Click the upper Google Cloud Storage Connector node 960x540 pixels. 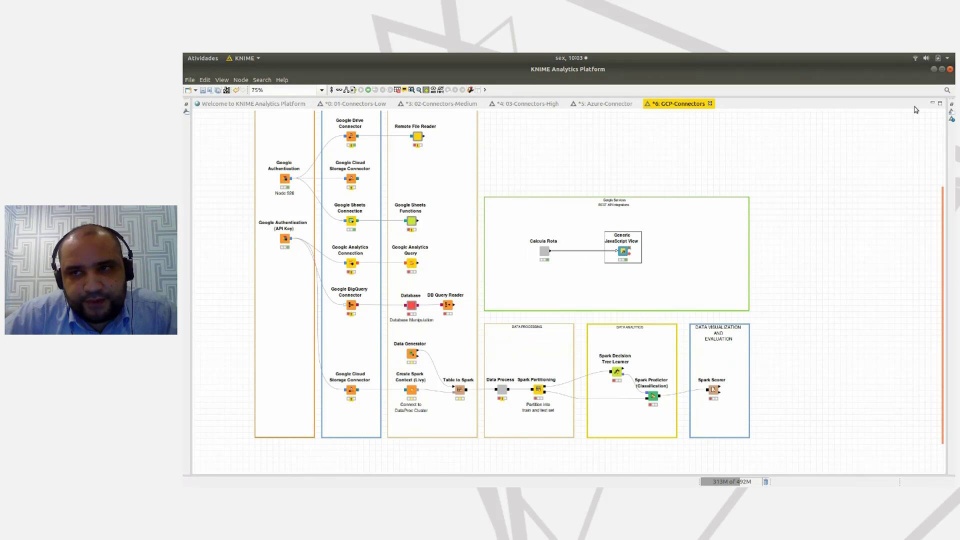tap(351, 179)
